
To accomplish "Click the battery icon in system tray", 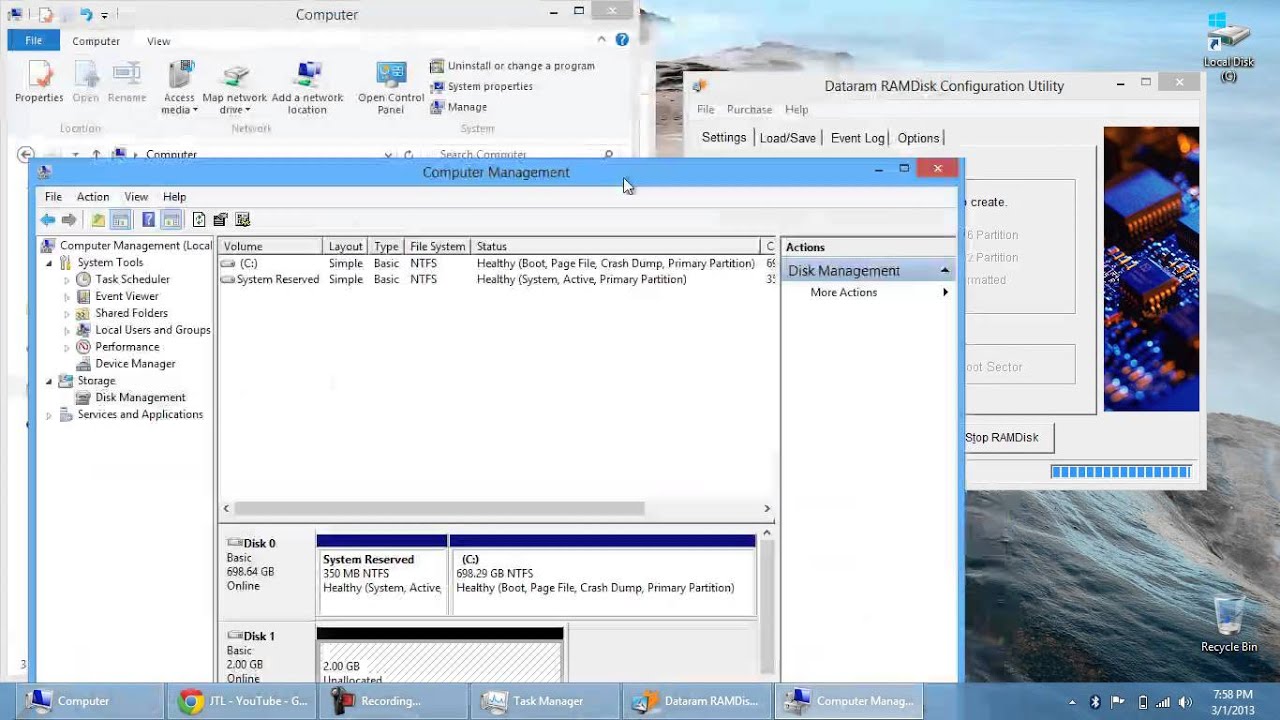I will [x=1143, y=701].
